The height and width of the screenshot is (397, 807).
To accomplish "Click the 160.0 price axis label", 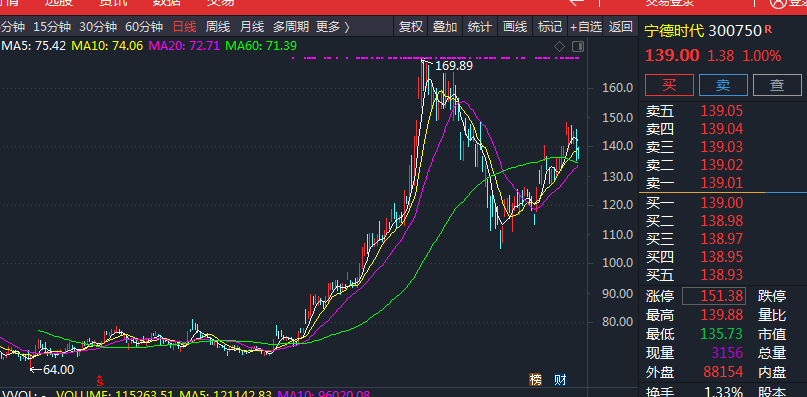I will point(618,88).
